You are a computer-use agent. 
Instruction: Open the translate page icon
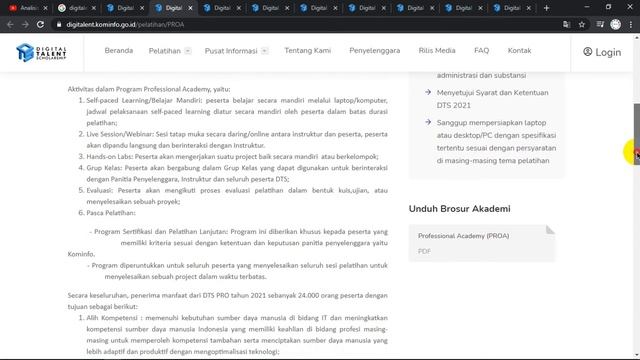coord(566,24)
